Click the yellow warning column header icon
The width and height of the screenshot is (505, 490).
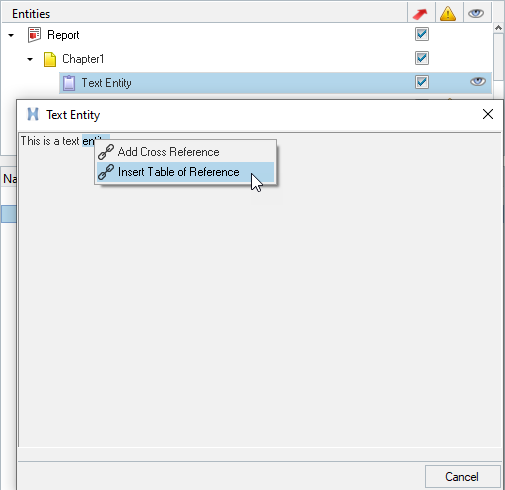coord(448,14)
